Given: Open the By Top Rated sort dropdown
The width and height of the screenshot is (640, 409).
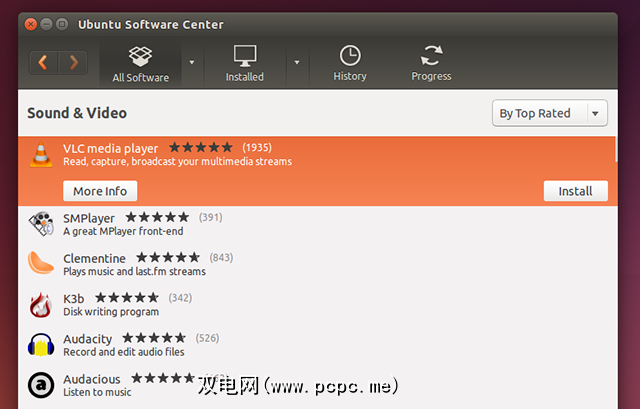Looking at the screenshot, I should 550,113.
